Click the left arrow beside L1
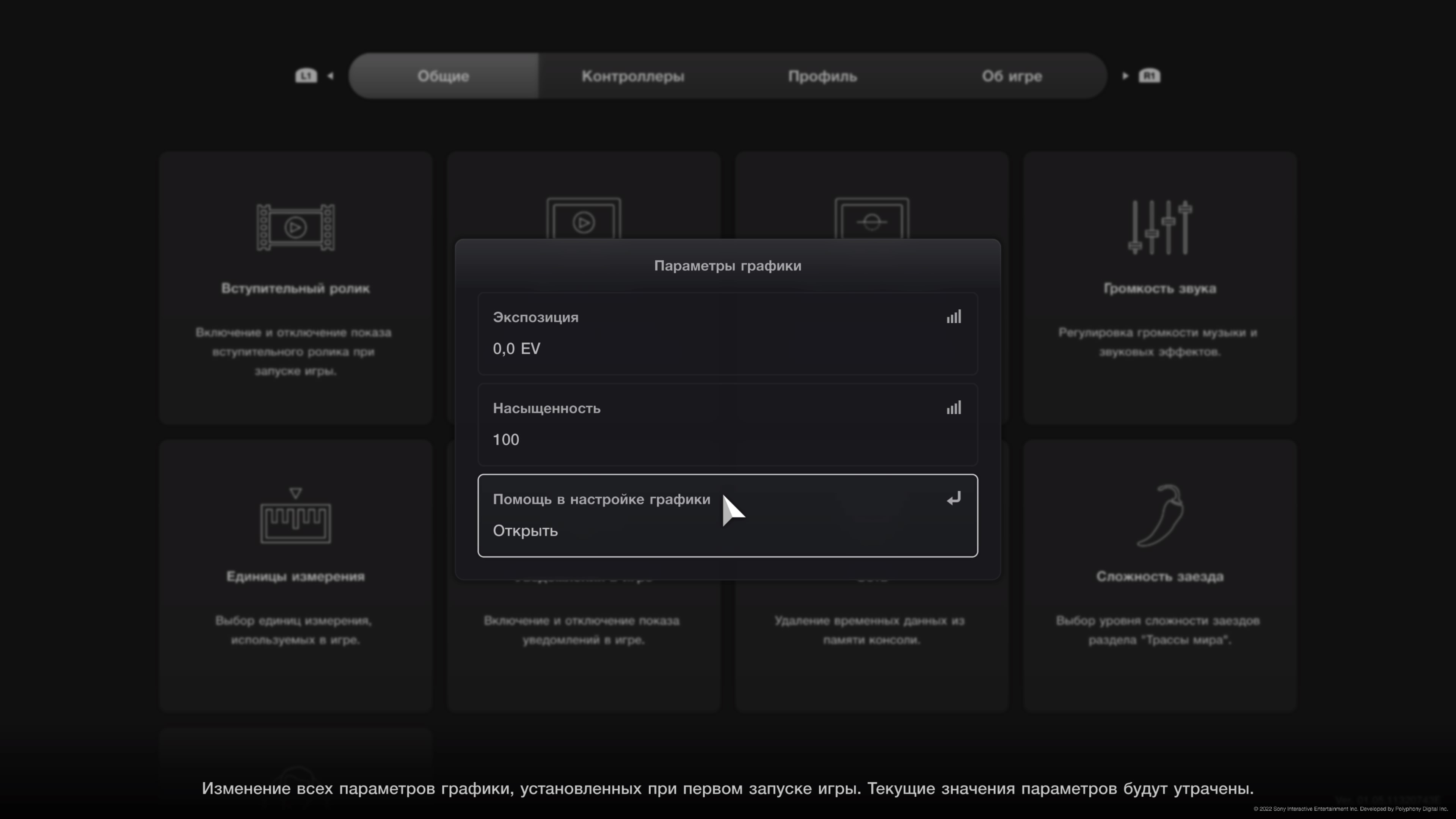This screenshot has width=1456, height=819. click(331, 76)
